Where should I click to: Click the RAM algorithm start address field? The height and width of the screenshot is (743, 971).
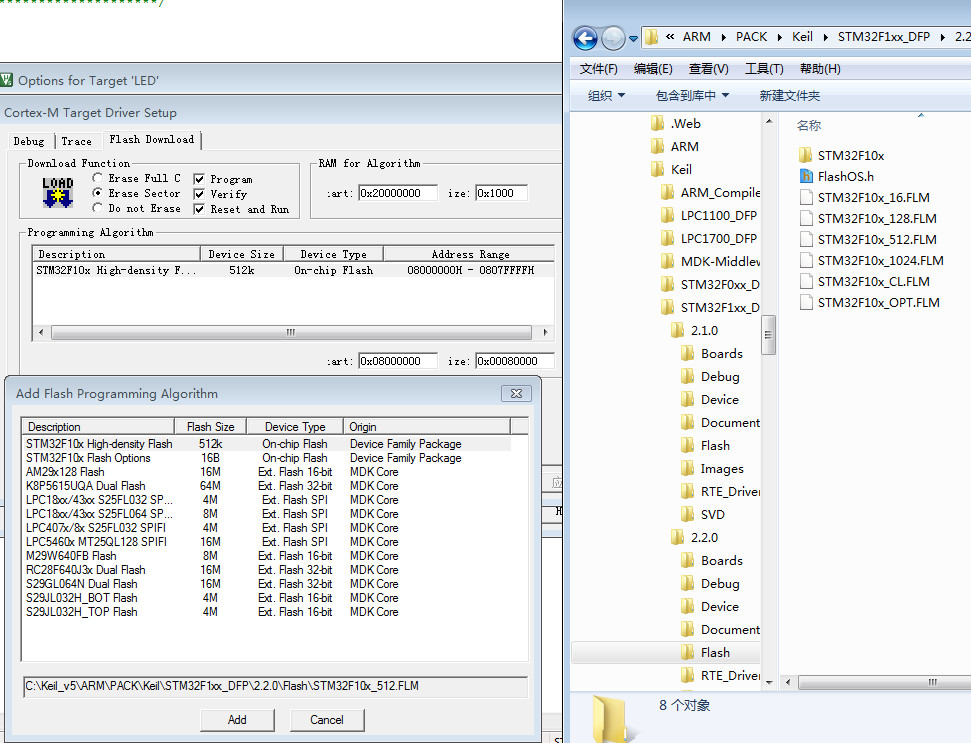tap(398, 193)
